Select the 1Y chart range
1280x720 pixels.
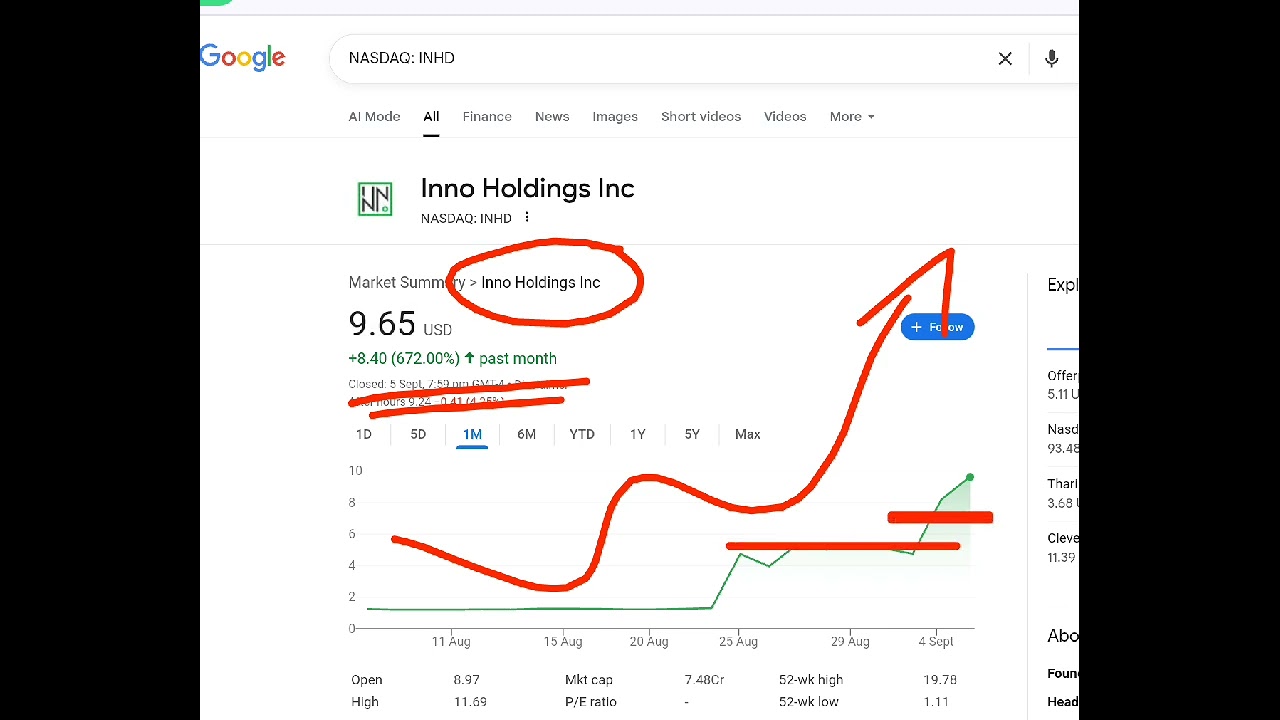(638, 434)
